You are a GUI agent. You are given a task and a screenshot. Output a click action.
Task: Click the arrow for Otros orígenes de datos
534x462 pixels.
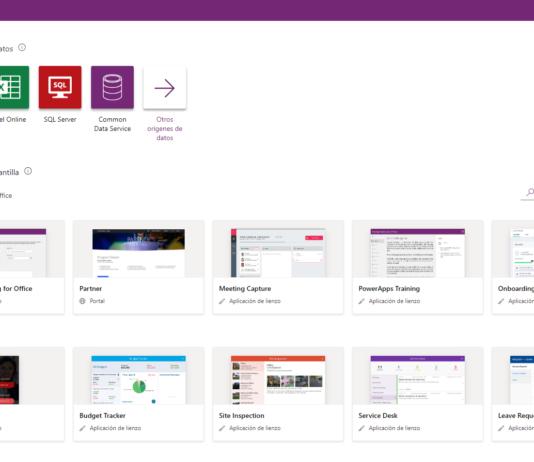[x=165, y=87]
